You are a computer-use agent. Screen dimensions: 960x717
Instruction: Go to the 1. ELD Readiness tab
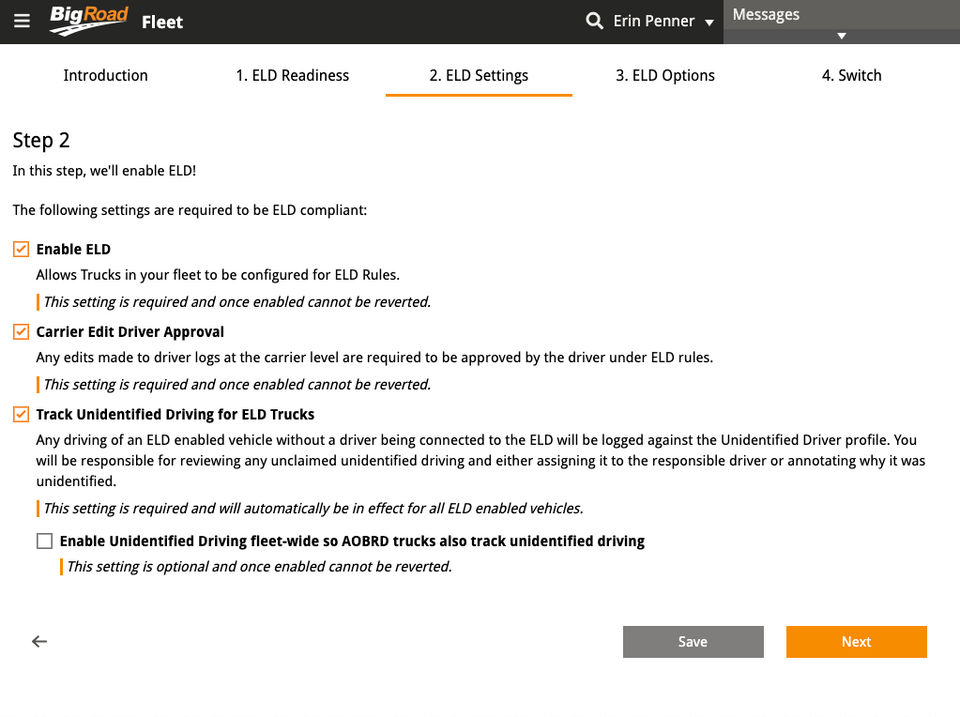(x=292, y=75)
